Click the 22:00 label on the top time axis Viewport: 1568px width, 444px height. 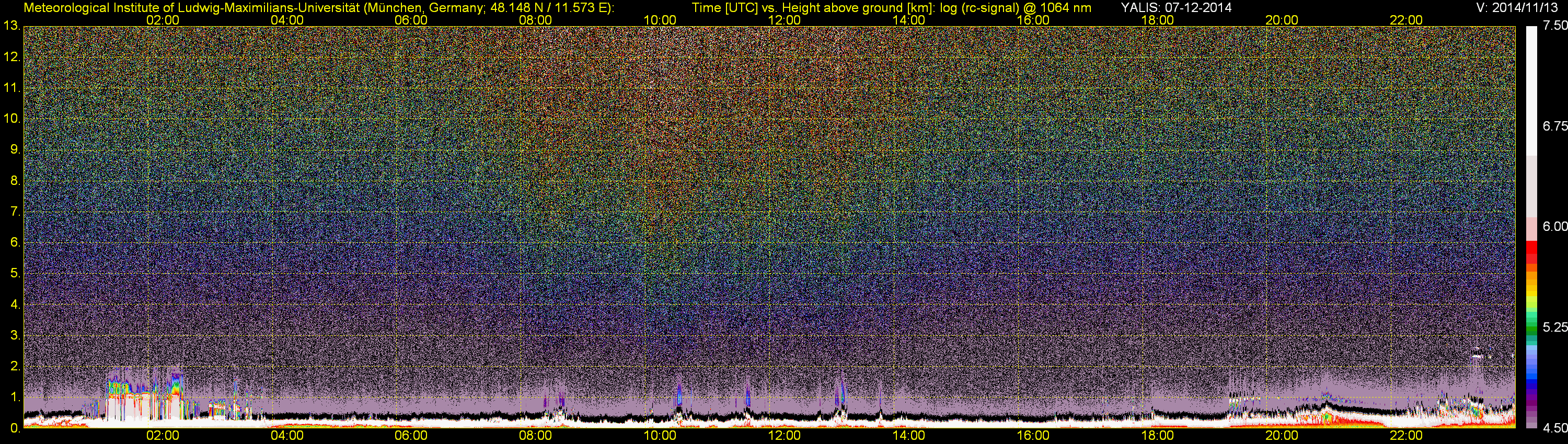[1406, 20]
